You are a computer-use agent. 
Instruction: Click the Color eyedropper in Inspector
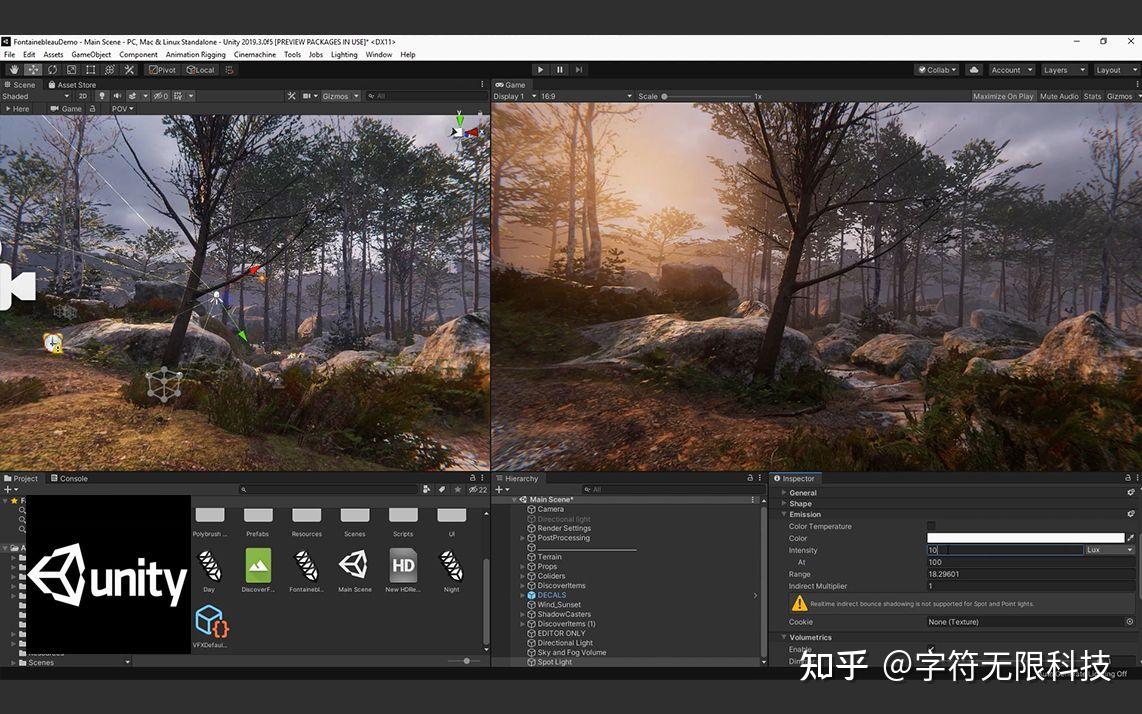coord(1130,538)
